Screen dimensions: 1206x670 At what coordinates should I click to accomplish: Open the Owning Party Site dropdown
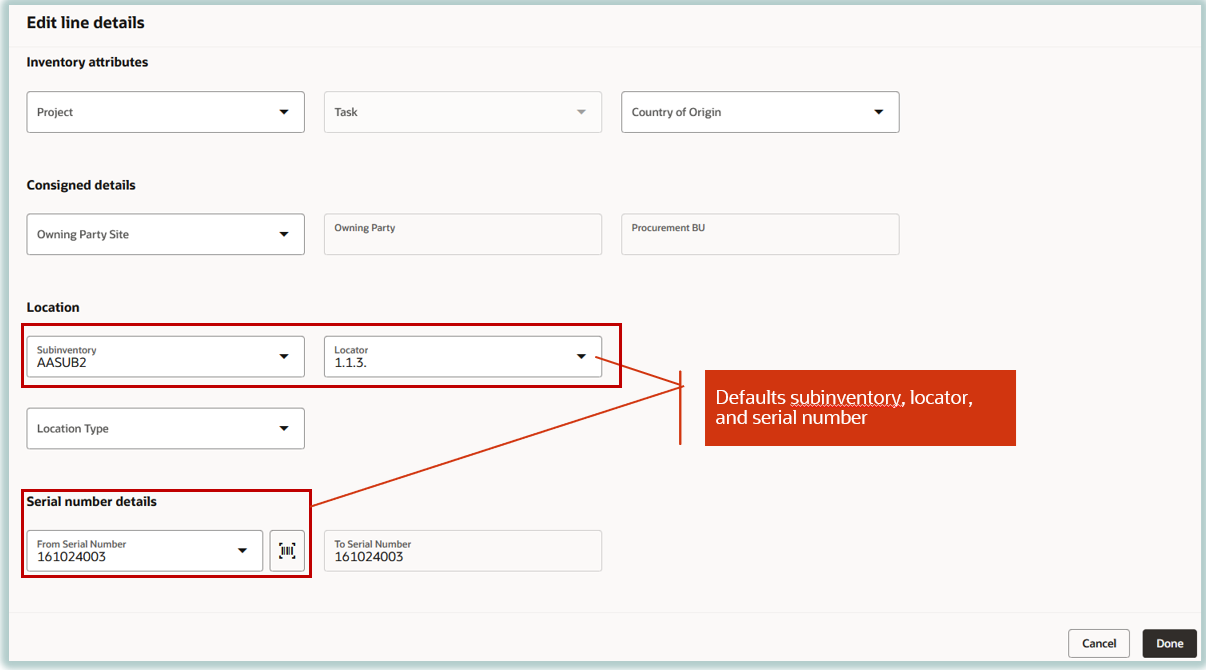[x=166, y=234]
